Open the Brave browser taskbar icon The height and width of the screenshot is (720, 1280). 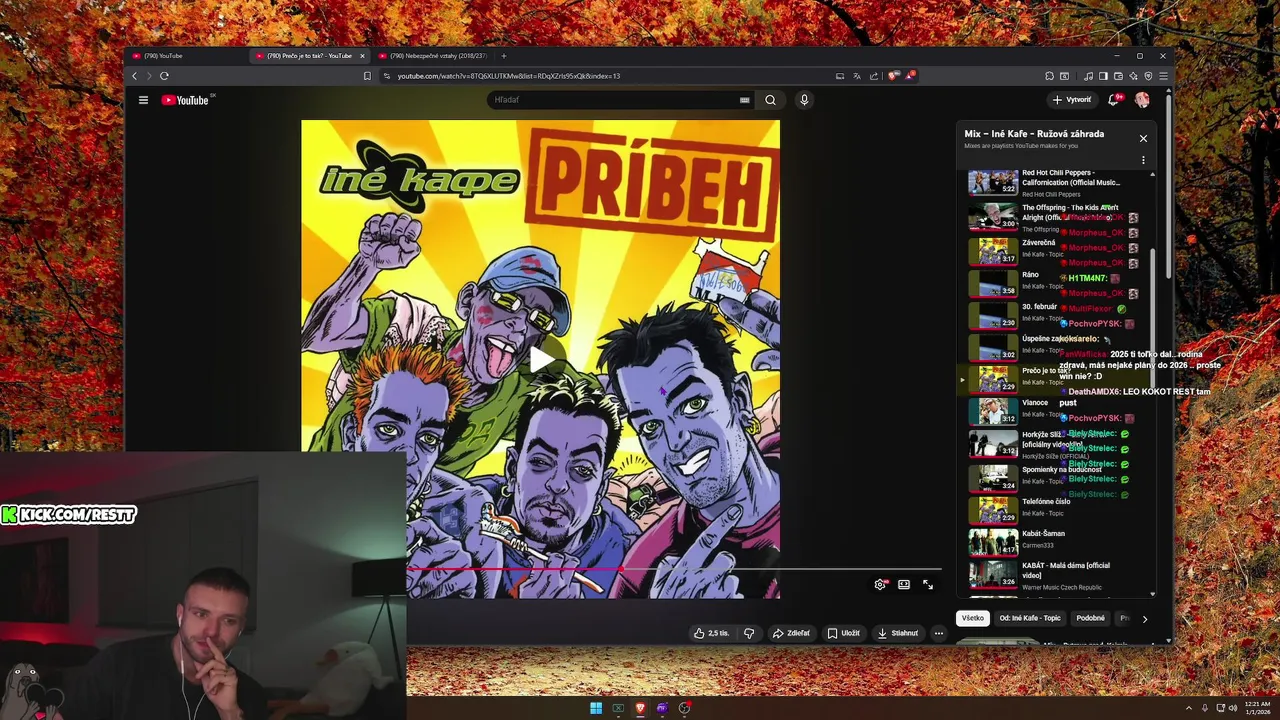point(640,708)
